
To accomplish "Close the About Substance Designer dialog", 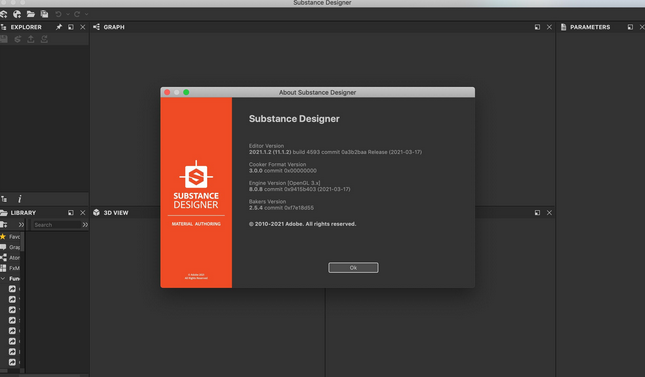I will tap(167, 92).
